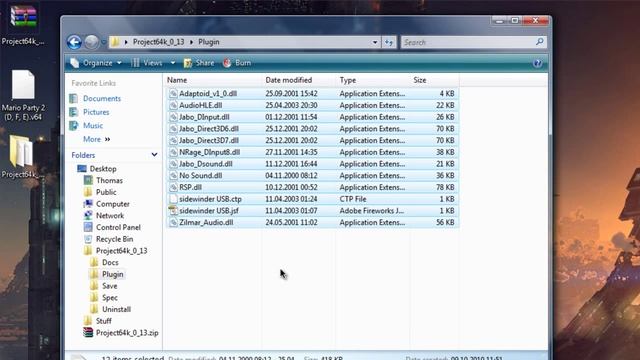Viewport: 640px width, 360px height.
Task: Click the "CTP File" type cell
Action: 353,199
